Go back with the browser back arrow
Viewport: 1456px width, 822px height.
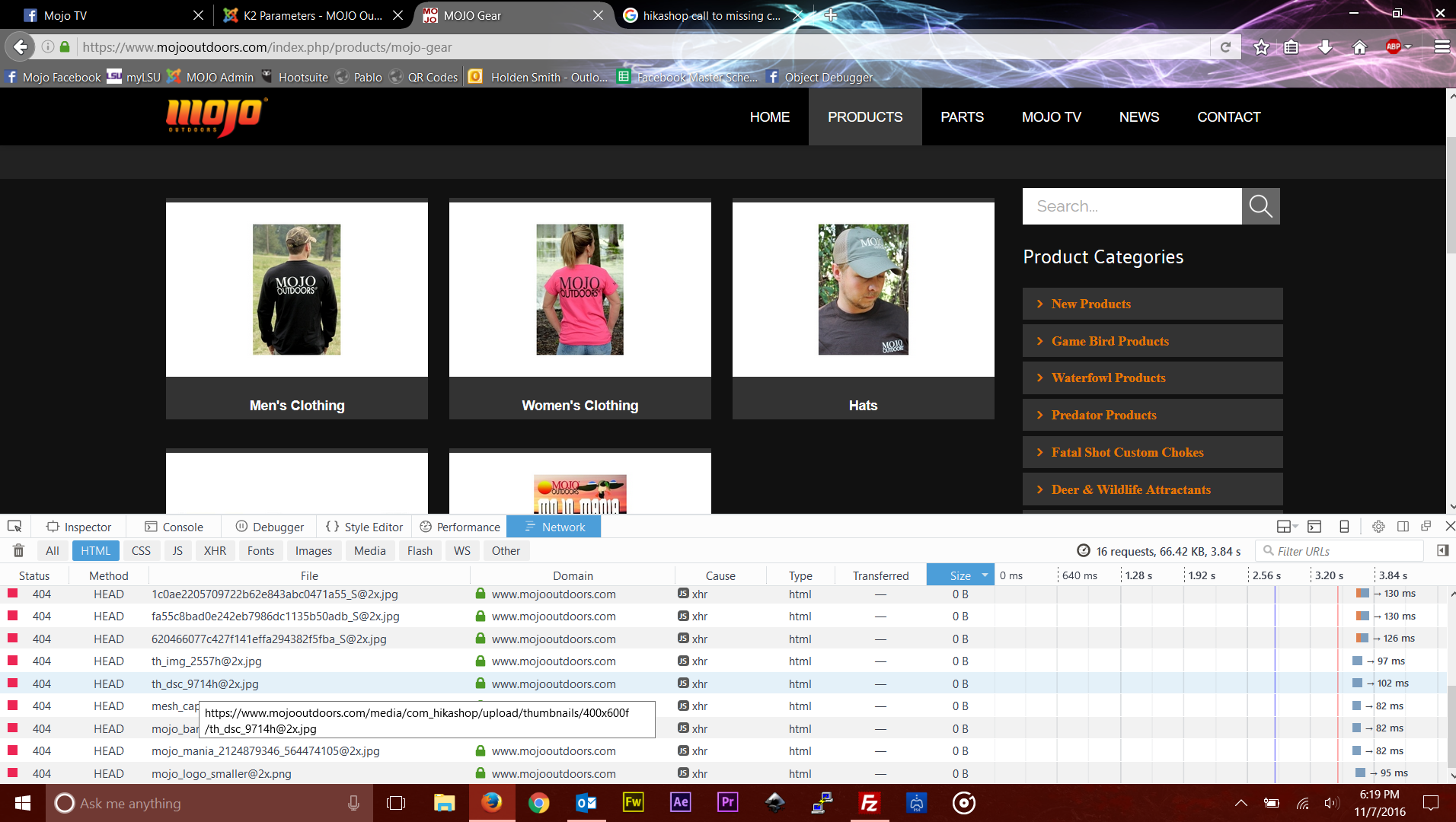pyautogui.click(x=21, y=47)
